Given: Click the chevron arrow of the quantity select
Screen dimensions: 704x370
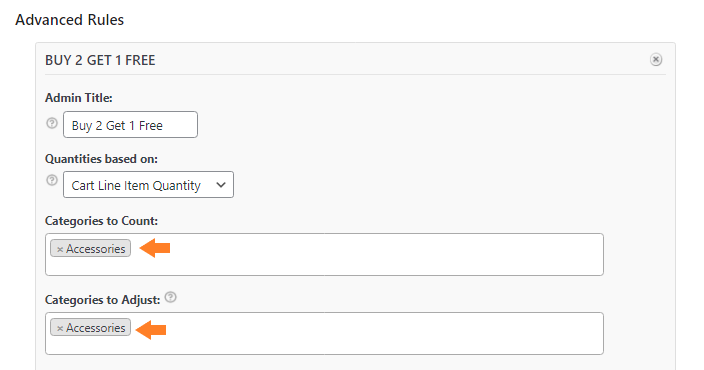Looking at the screenshot, I should (220, 185).
